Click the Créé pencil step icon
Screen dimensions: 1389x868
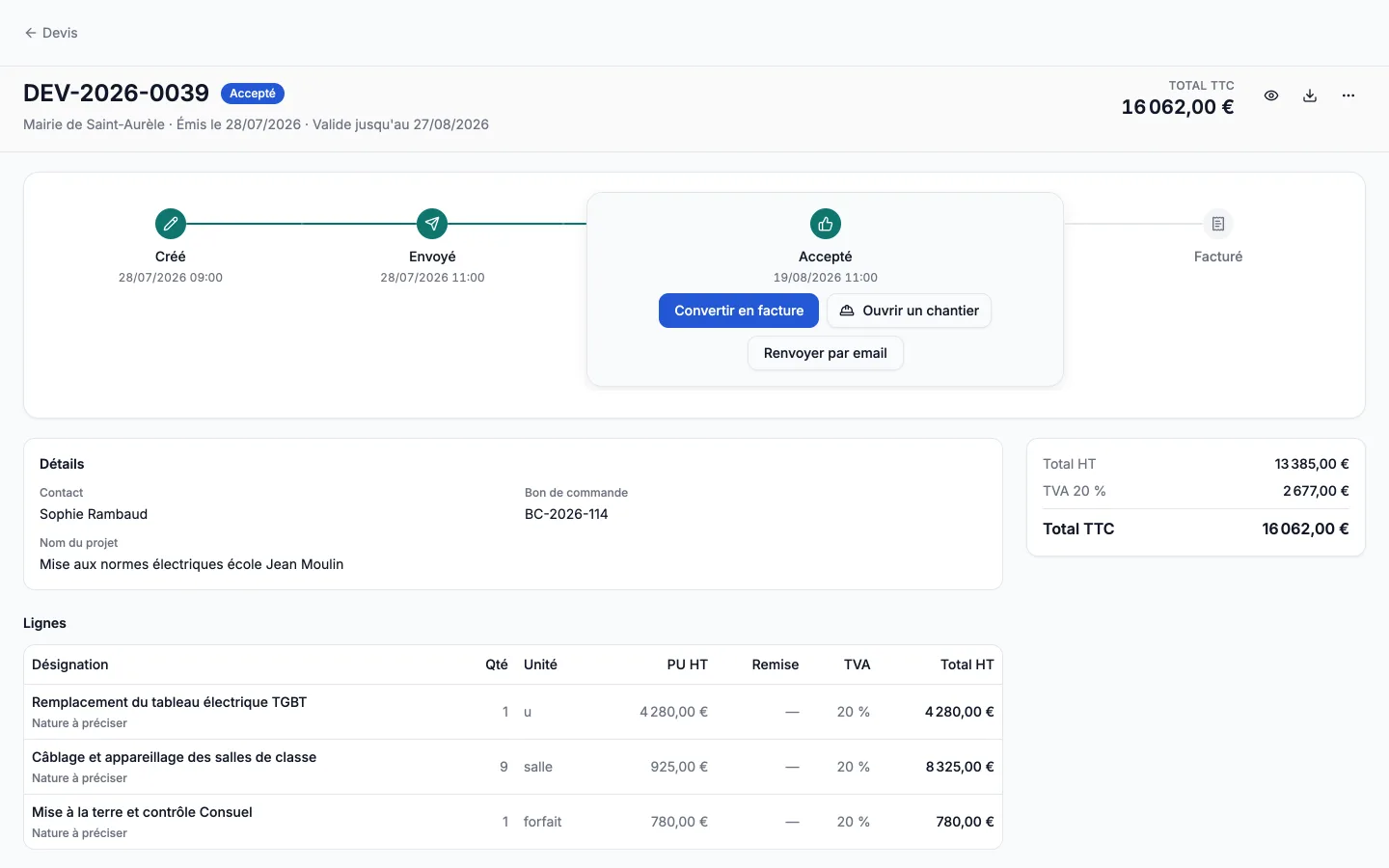(171, 224)
